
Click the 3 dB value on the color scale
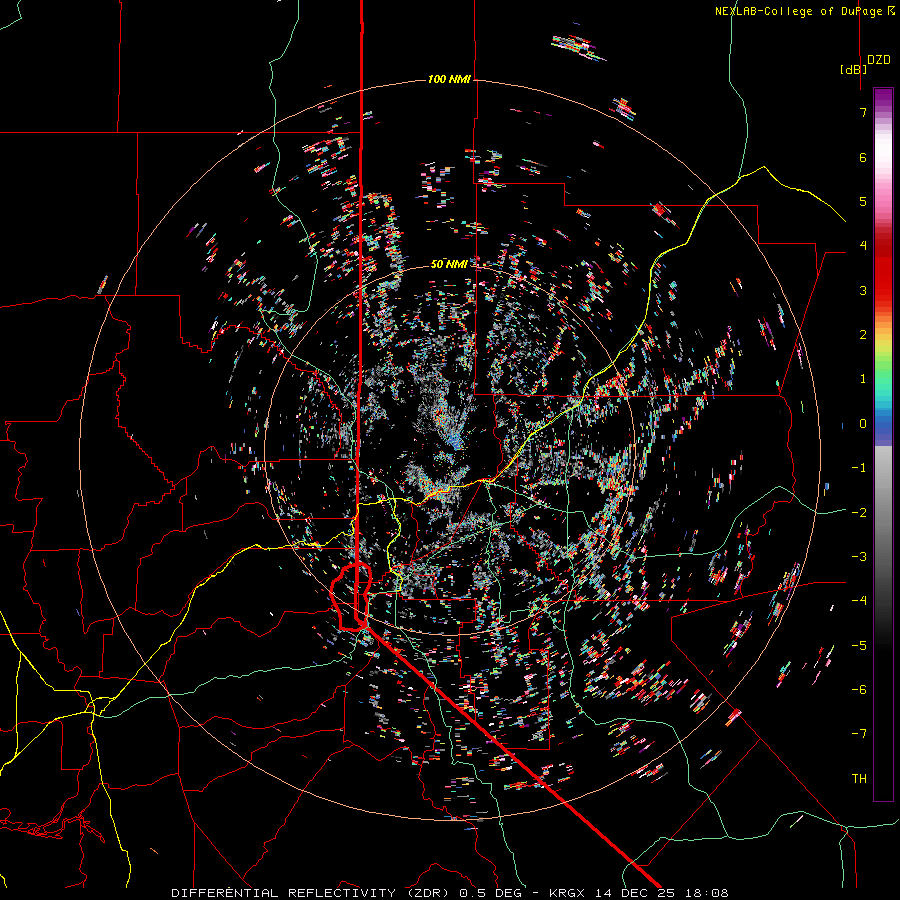(863, 290)
